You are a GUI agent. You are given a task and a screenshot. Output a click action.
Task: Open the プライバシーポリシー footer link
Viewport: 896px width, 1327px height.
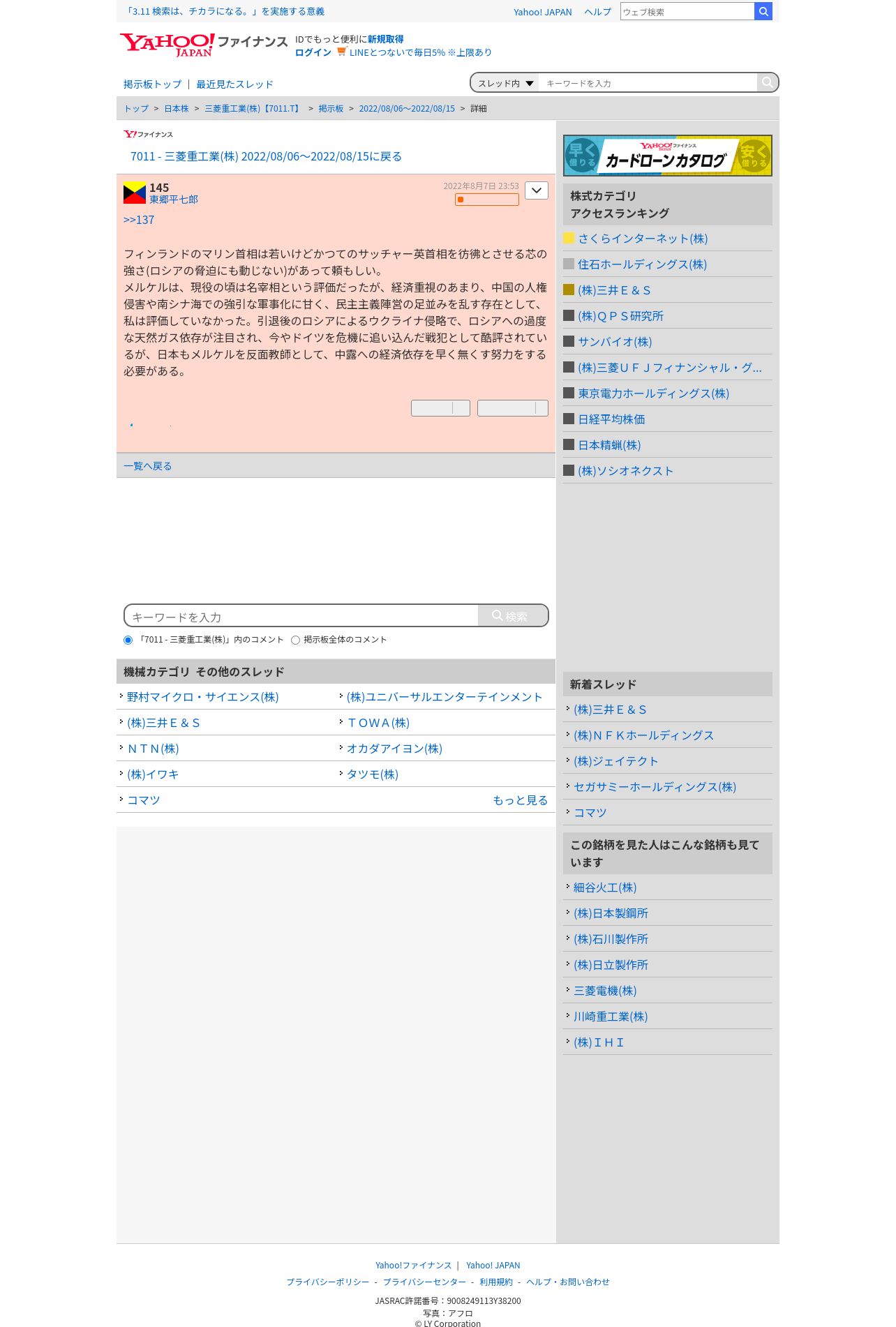pos(328,1282)
